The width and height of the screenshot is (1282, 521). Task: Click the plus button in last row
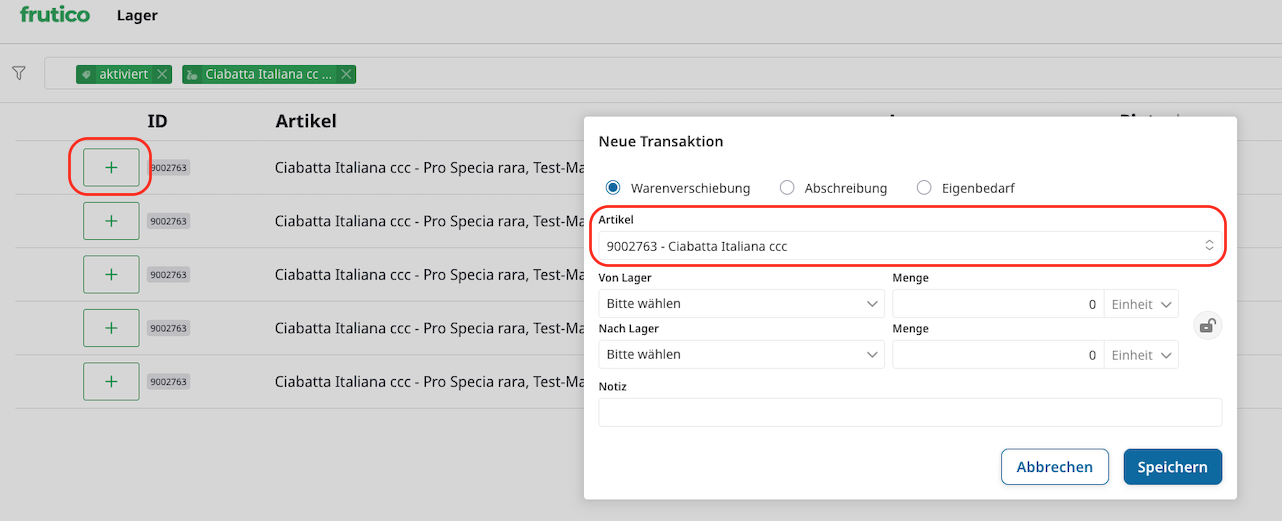tap(111, 381)
